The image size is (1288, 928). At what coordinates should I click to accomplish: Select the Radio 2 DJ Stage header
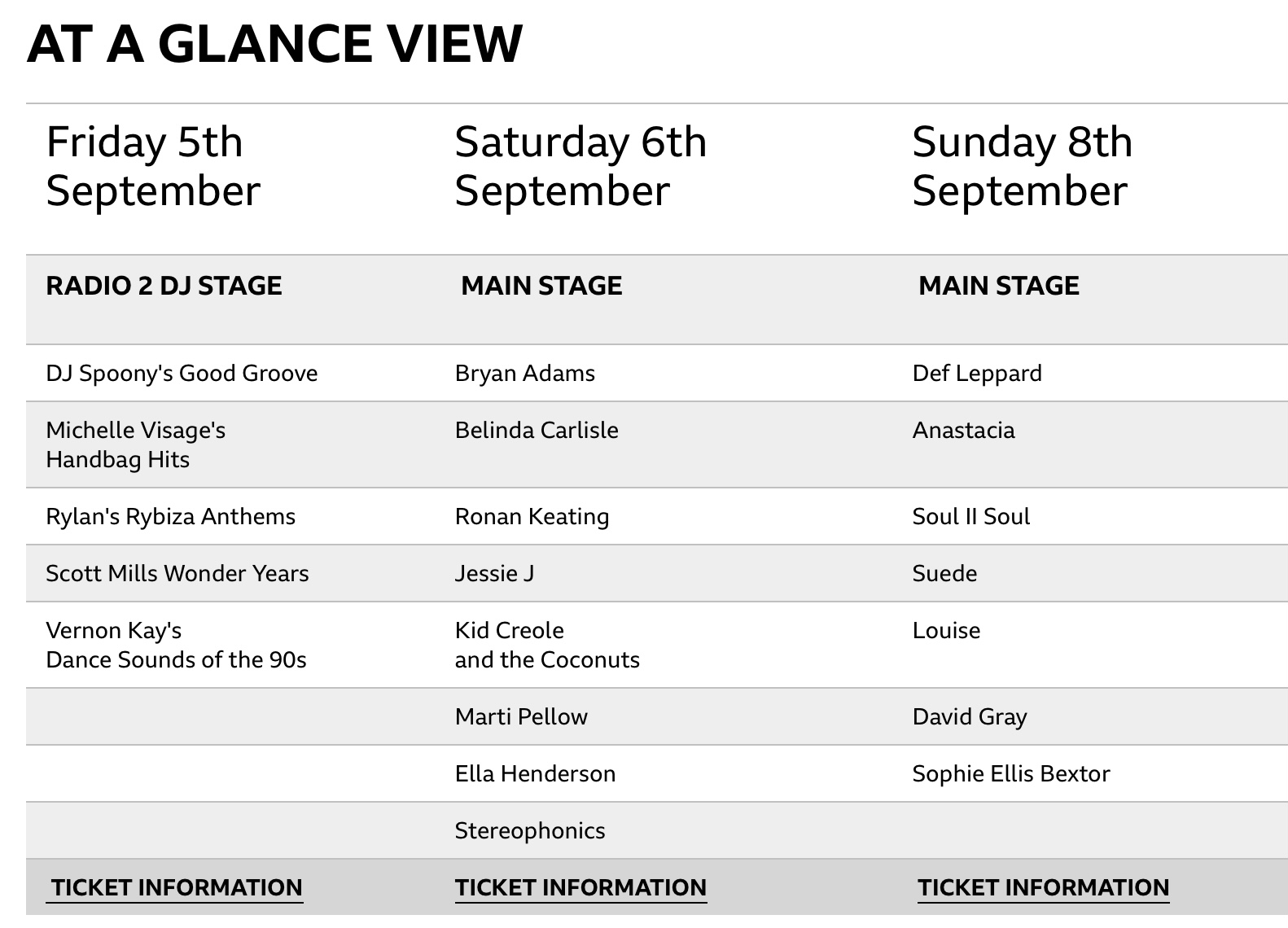click(164, 286)
